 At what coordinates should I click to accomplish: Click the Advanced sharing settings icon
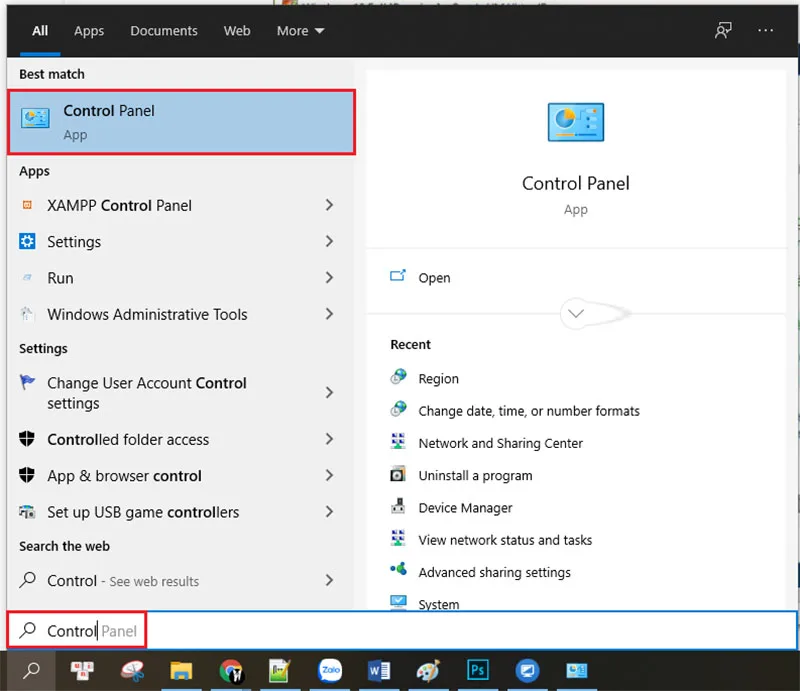(x=398, y=570)
